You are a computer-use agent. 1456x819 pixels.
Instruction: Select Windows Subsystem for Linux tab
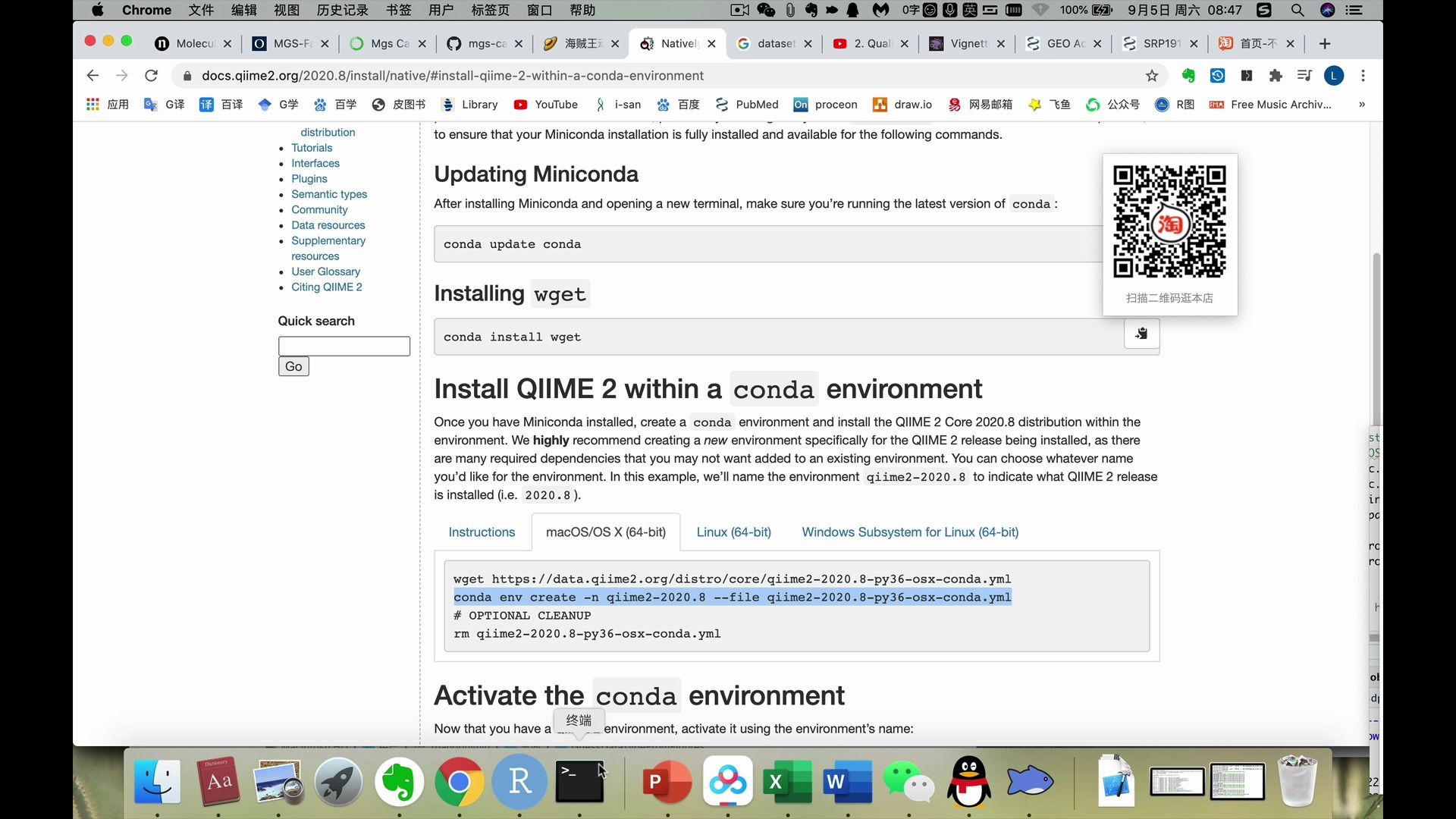coord(910,532)
